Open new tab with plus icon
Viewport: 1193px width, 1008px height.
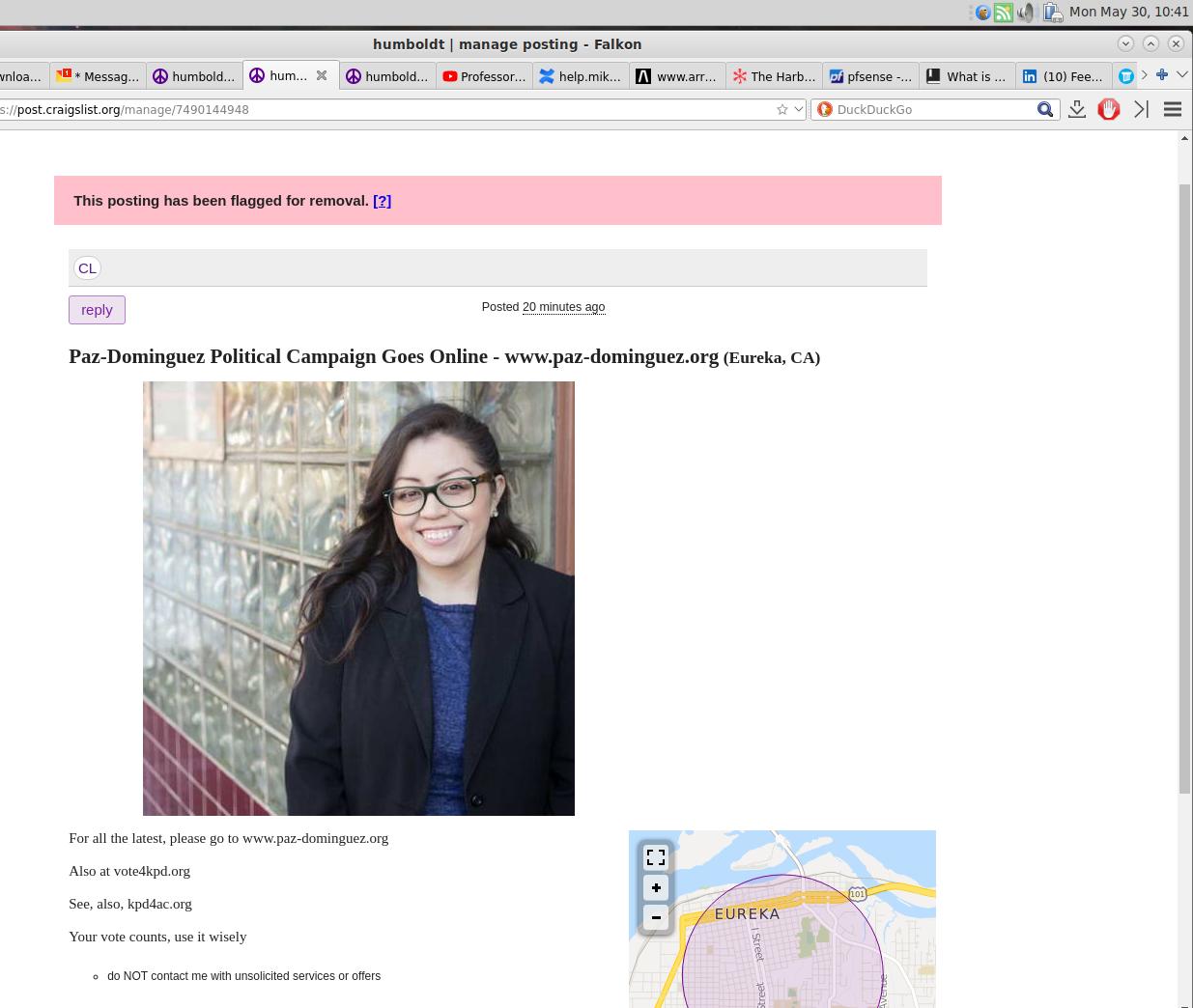[x=1162, y=74]
